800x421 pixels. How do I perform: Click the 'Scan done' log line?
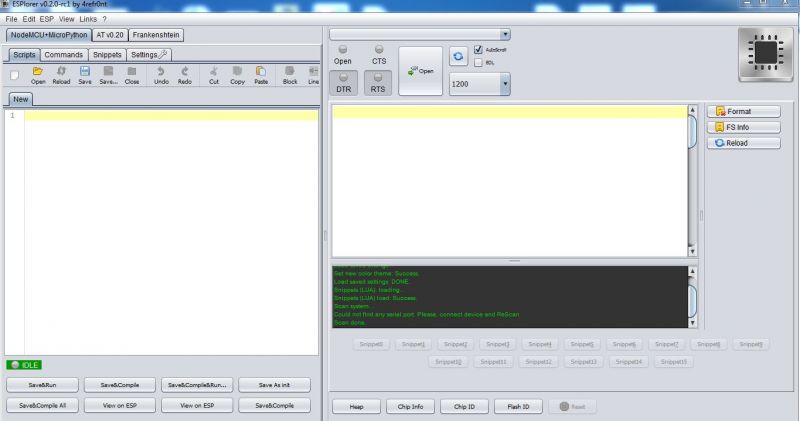[349, 323]
